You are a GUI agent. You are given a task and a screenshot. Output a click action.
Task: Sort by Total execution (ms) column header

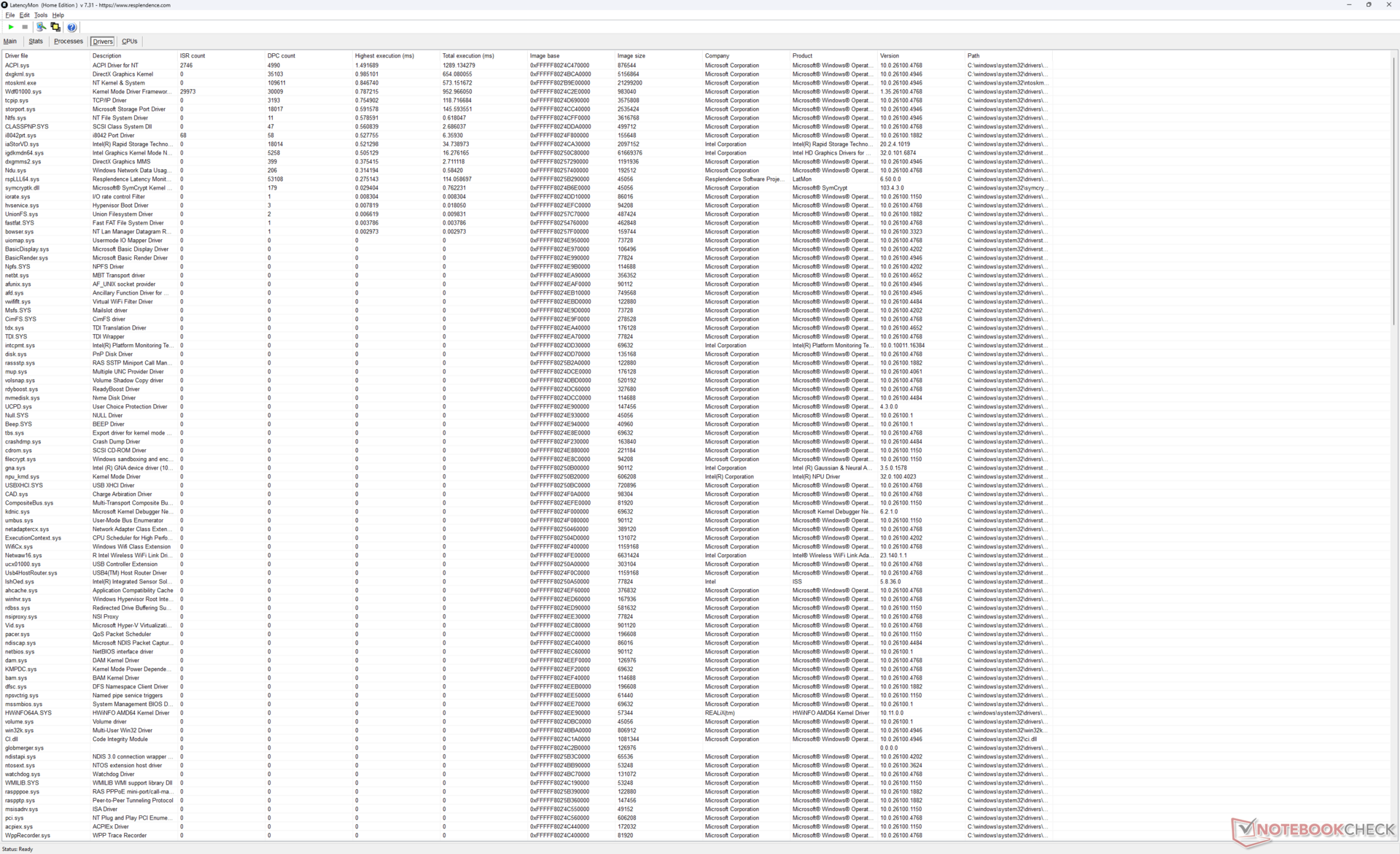coord(483,55)
